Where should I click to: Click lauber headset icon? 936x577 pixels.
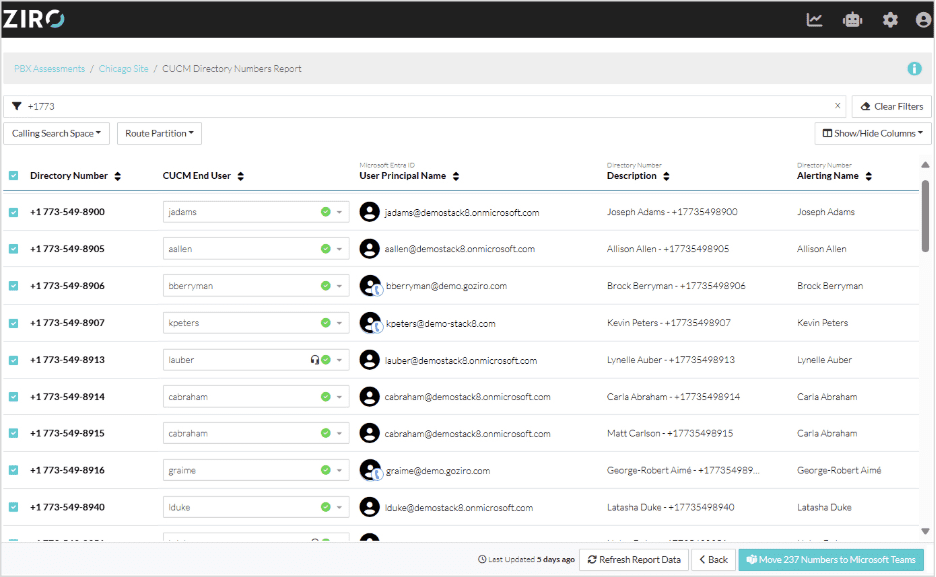click(315, 360)
